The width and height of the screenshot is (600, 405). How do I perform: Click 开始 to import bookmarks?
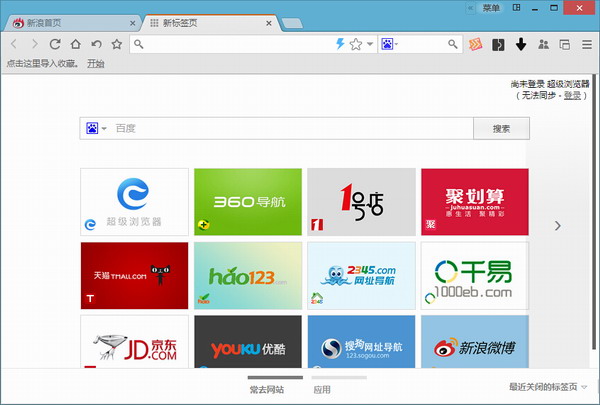[96, 64]
